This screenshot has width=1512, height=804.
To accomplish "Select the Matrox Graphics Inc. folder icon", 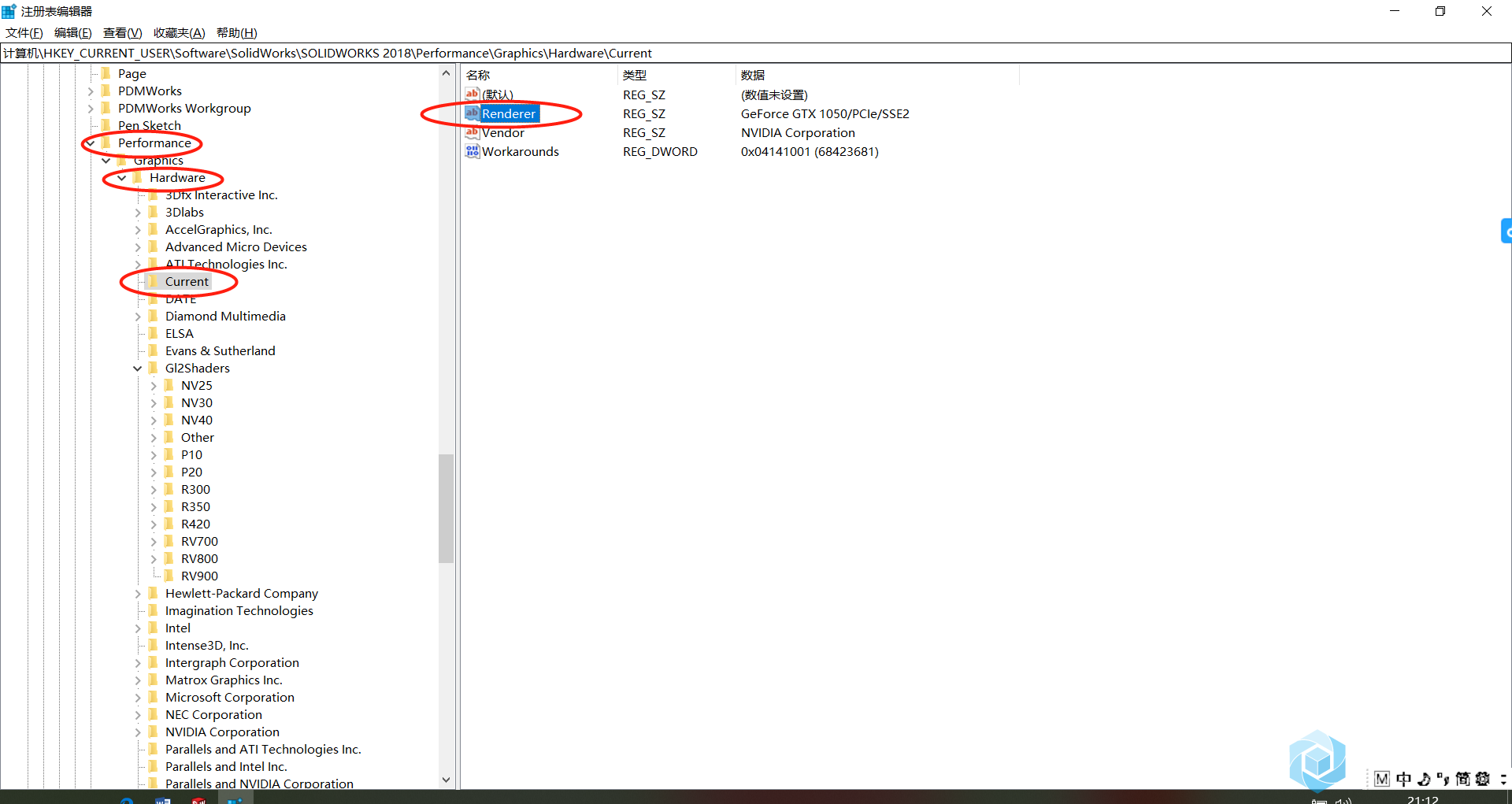I will coord(154,680).
